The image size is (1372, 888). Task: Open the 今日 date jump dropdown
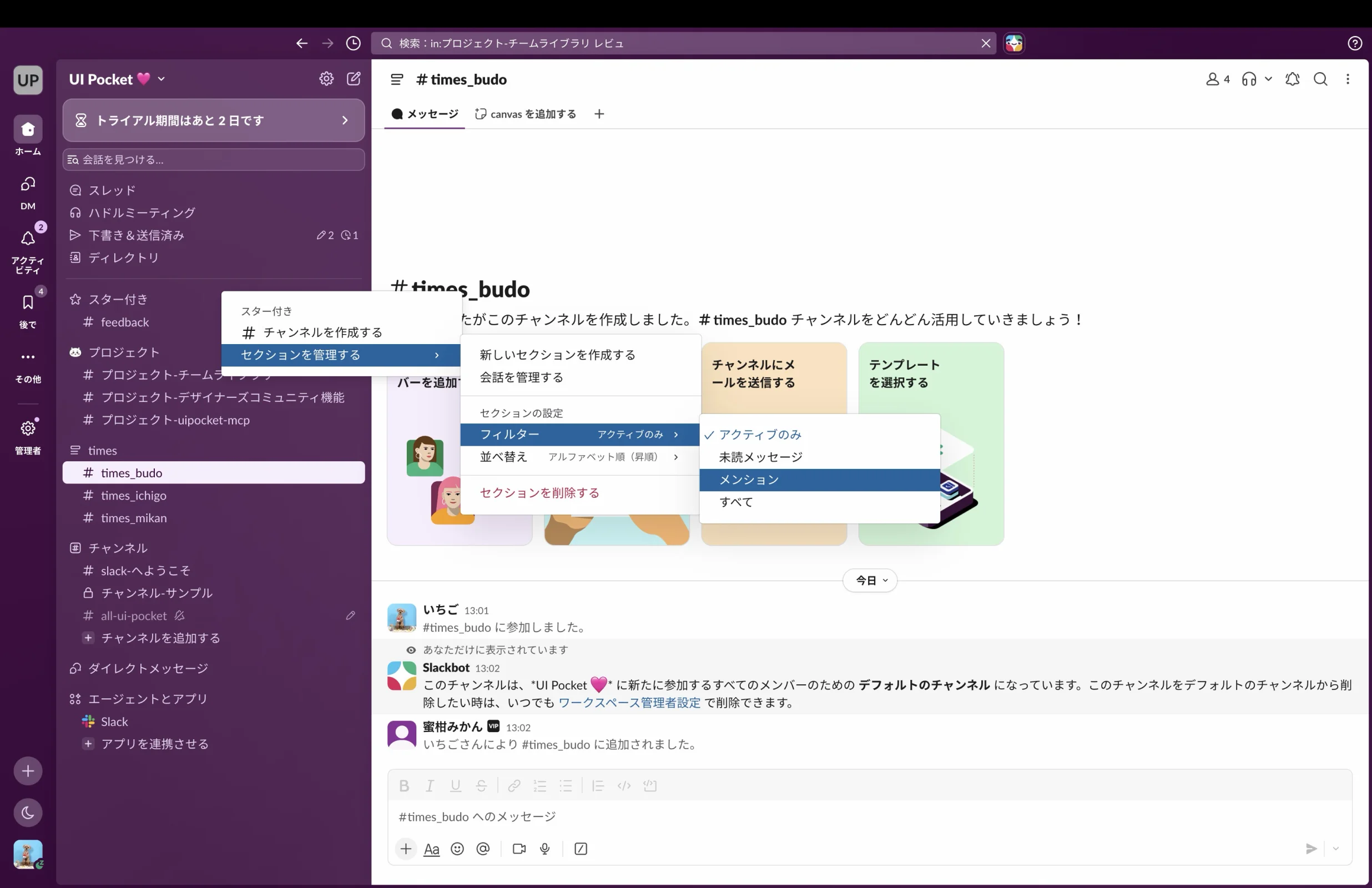tap(870, 580)
